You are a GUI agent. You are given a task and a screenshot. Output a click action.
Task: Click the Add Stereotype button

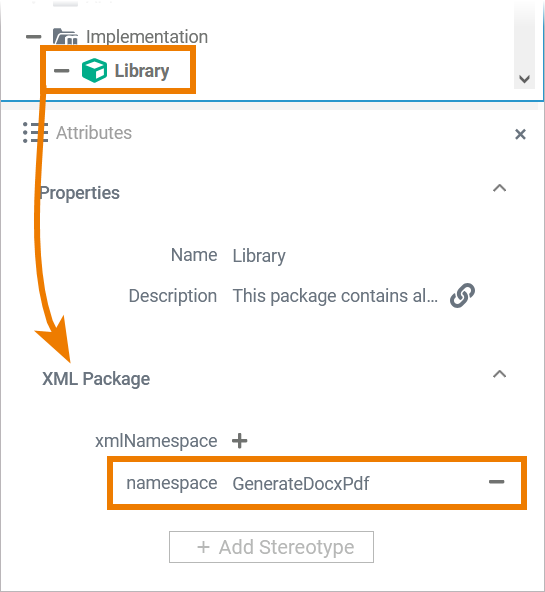[x=271, y=547]
